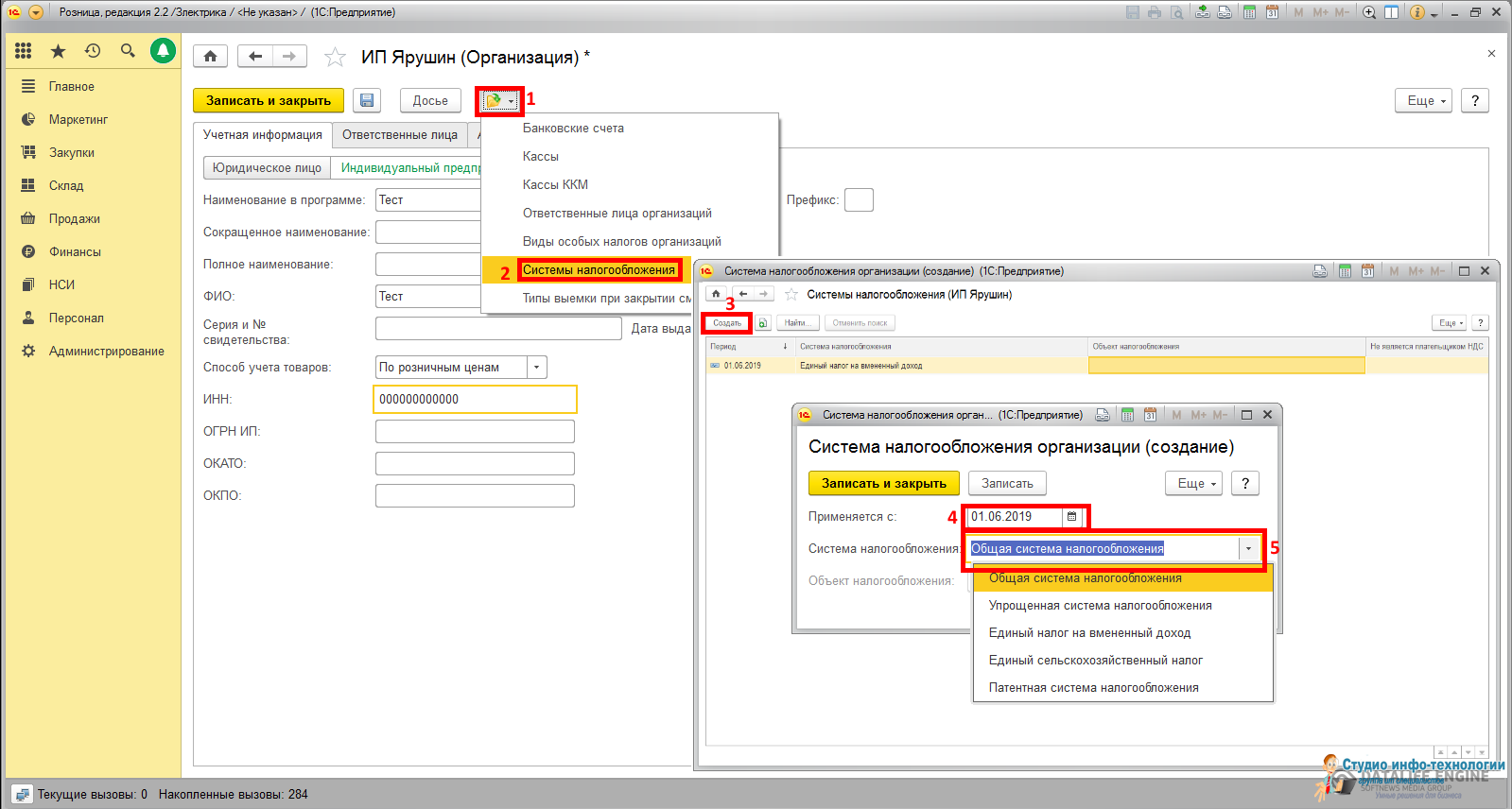Expand the Способ учета товаров dropdown

(537, 368)
